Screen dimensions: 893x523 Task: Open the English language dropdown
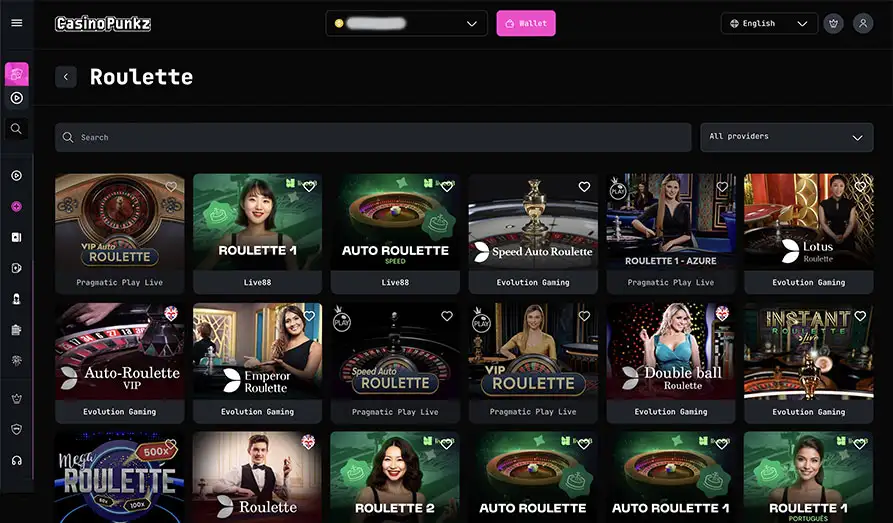[769, 23]
